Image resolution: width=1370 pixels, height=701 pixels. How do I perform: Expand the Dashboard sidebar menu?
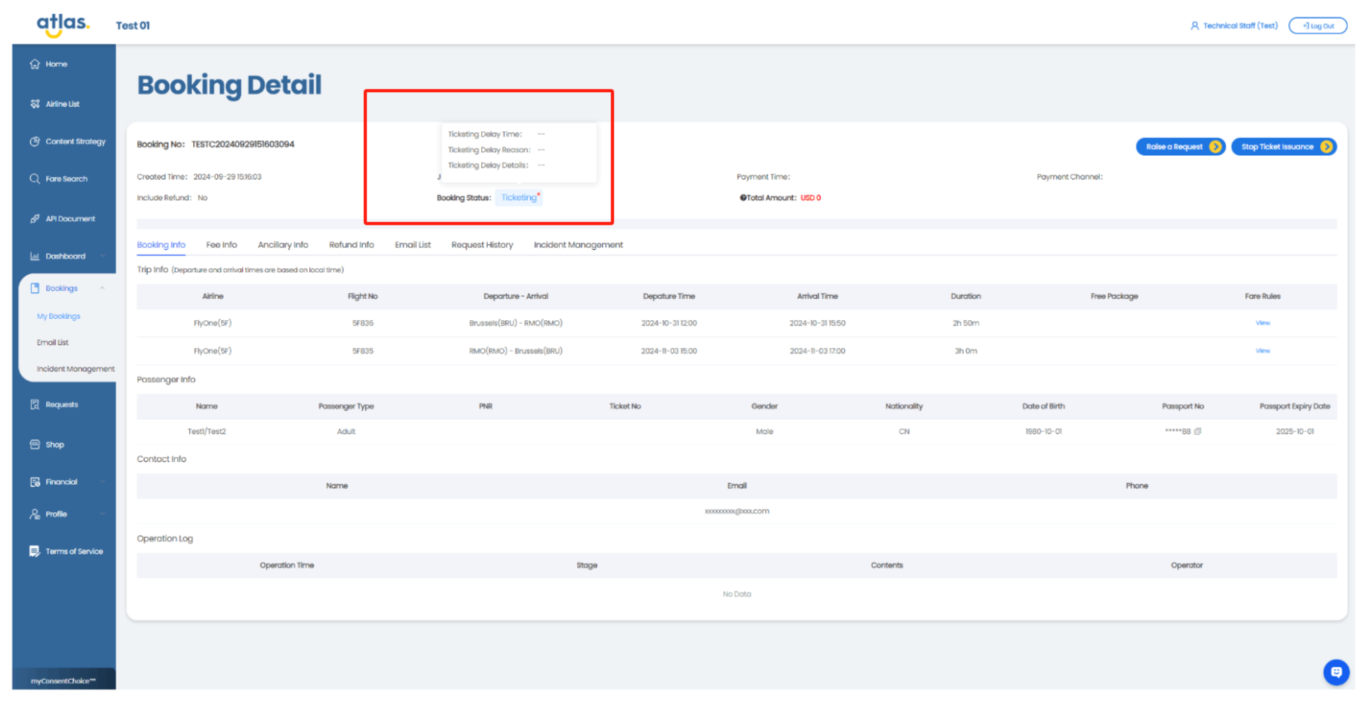point(102,256)
